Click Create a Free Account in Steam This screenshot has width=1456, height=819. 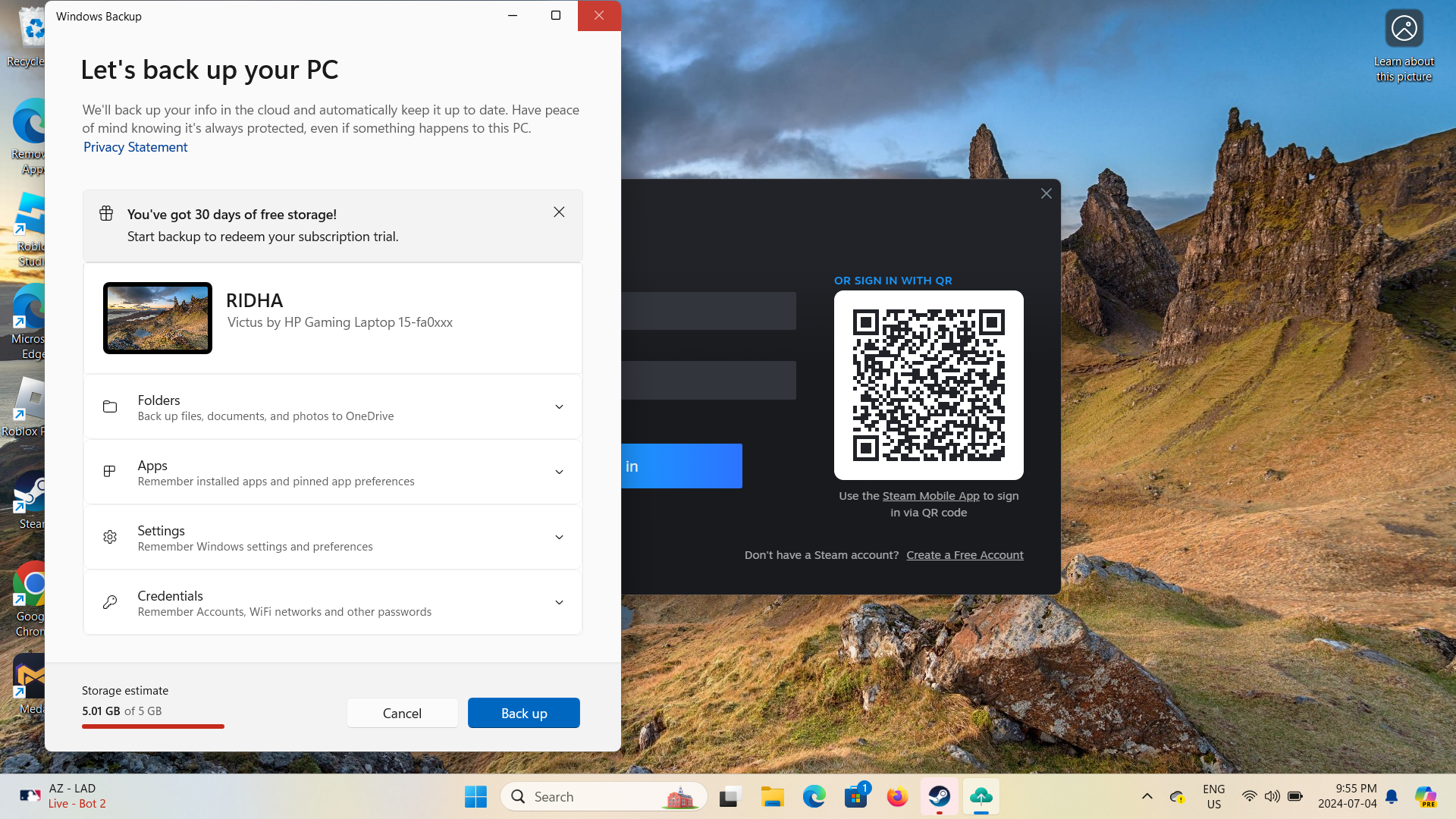point(965,555)
